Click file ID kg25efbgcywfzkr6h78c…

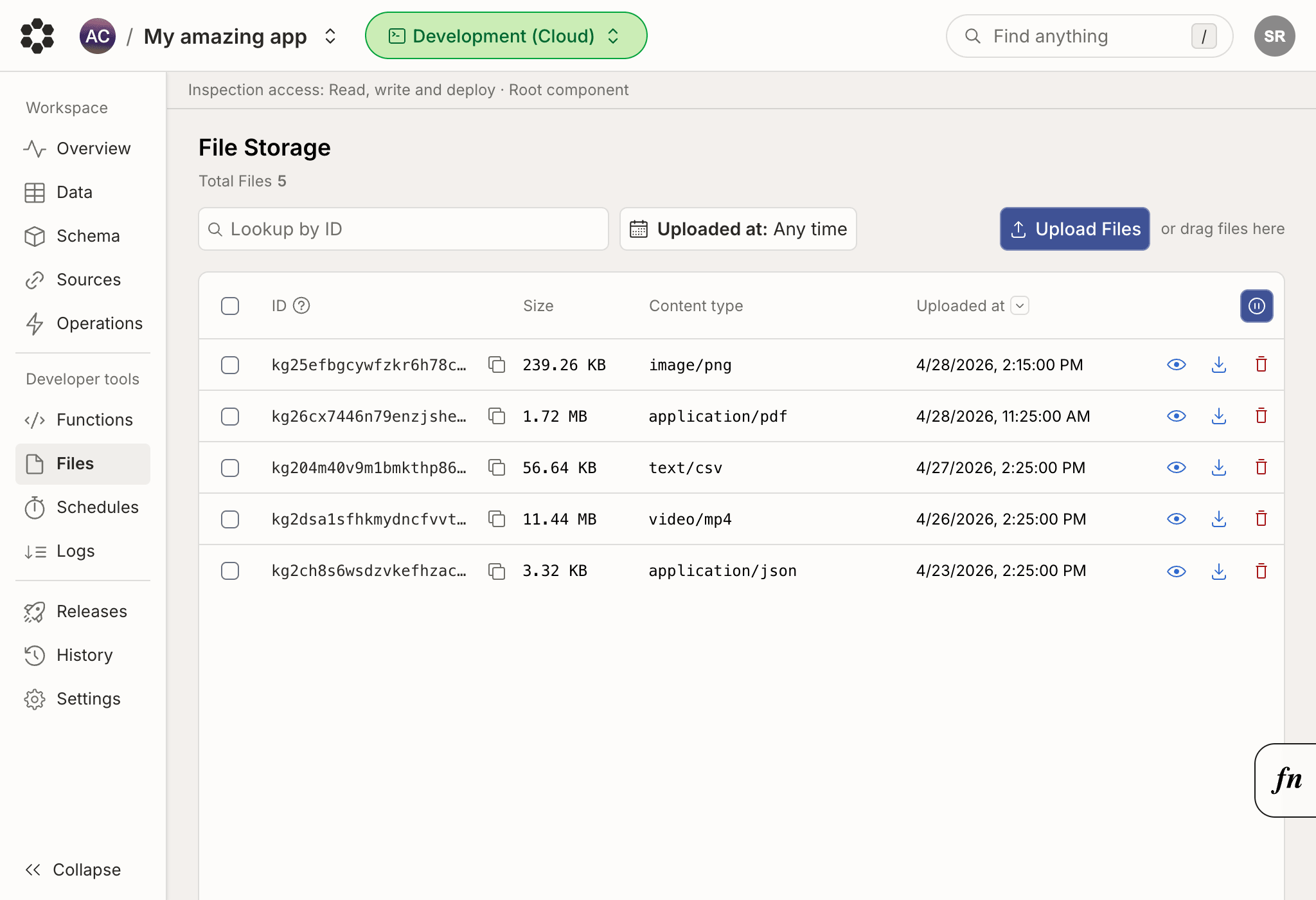pyautogui.click(x=369, y=365)
